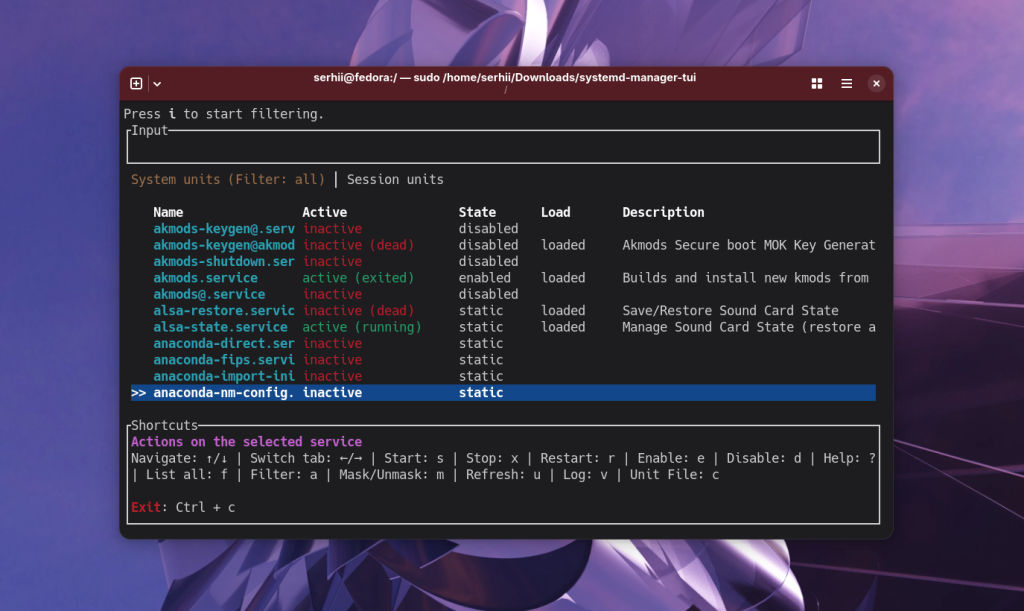This screenshot has height=611, width=1024.
Task: Click 'Builds and install new kmods from' description
Action: pos(745,277)
